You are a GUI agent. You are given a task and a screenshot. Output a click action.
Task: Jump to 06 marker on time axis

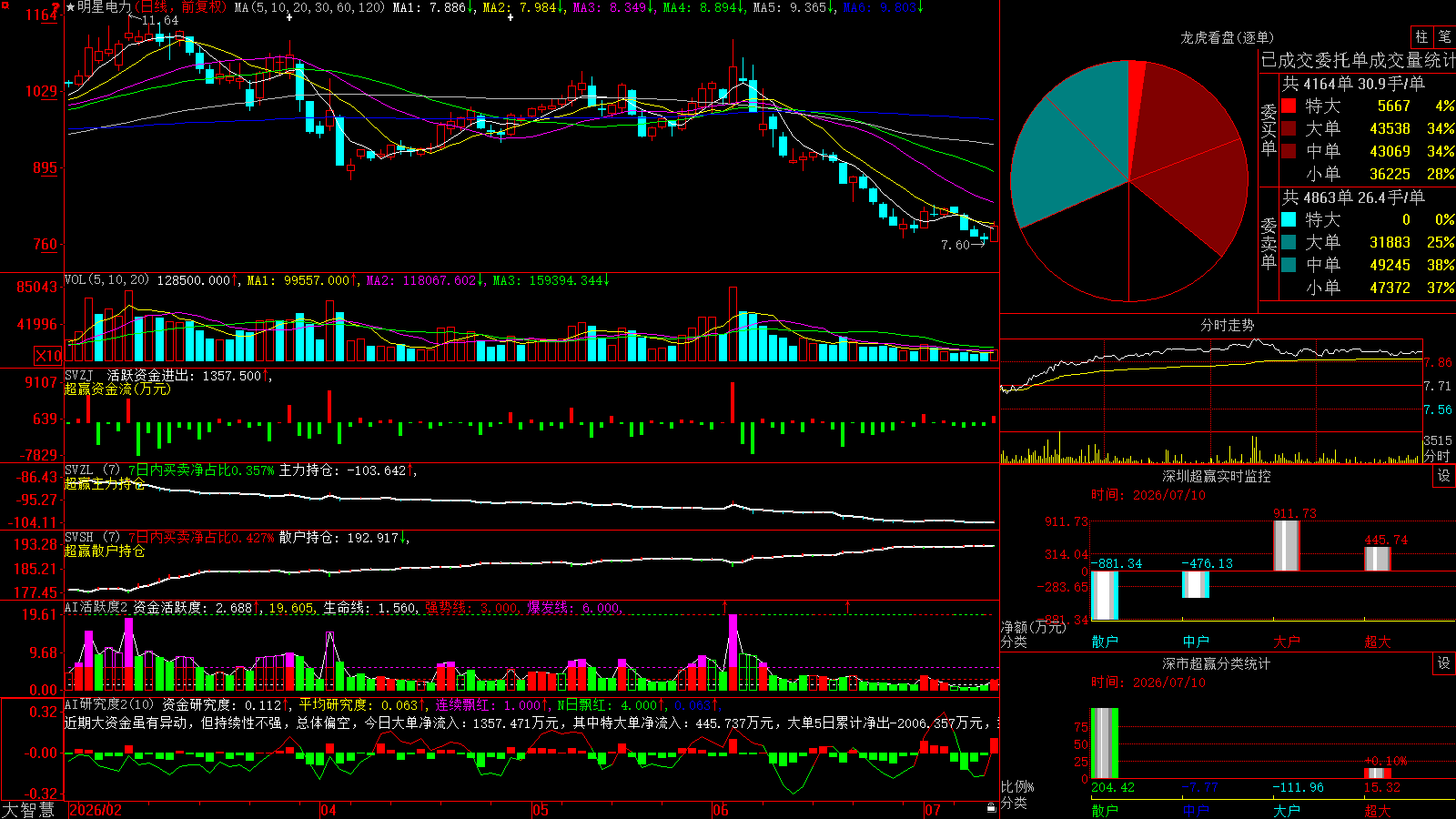(721, 810)
